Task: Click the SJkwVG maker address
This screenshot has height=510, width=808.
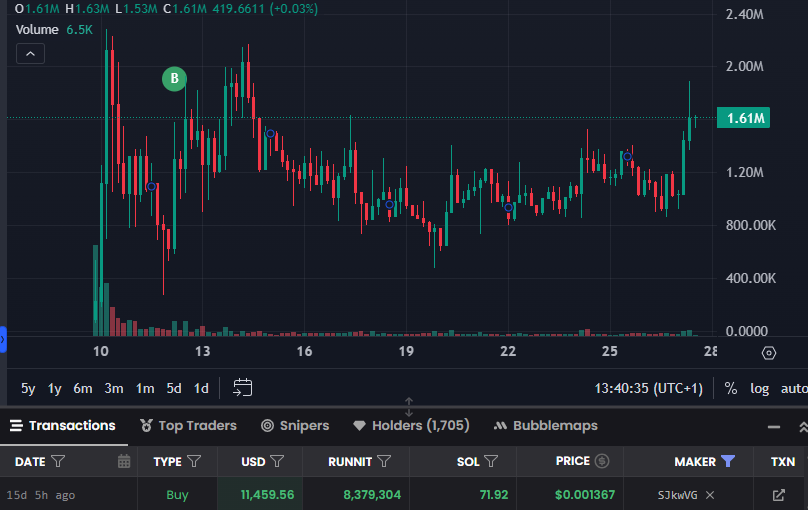Action: [677, 495]
